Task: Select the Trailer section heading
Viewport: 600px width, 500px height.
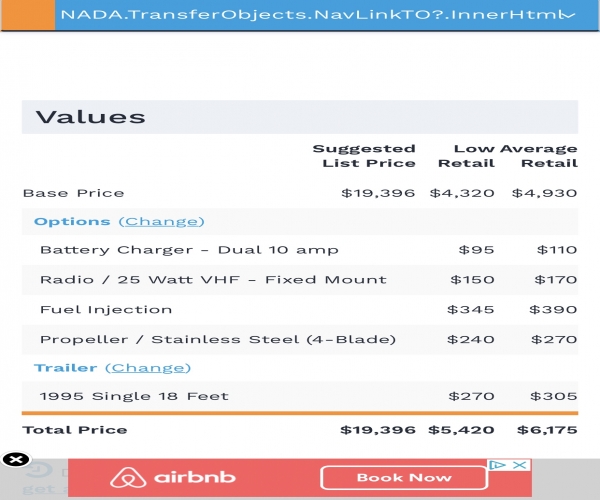Action: coord(65,368)
